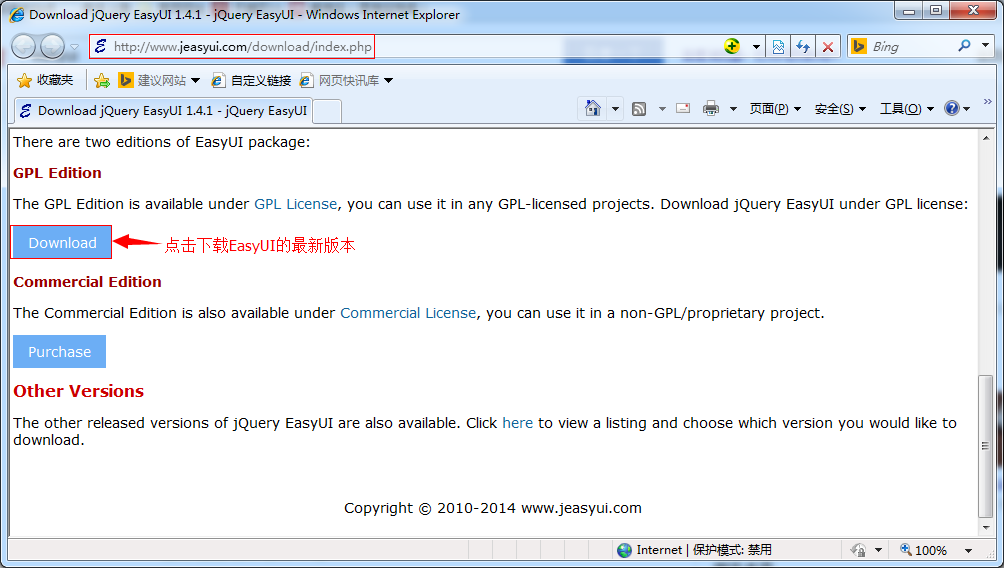Open the recent pages dropdown beside Forward
The image size is (1004, 568).
pyautogui.click(x=74, y=47)
